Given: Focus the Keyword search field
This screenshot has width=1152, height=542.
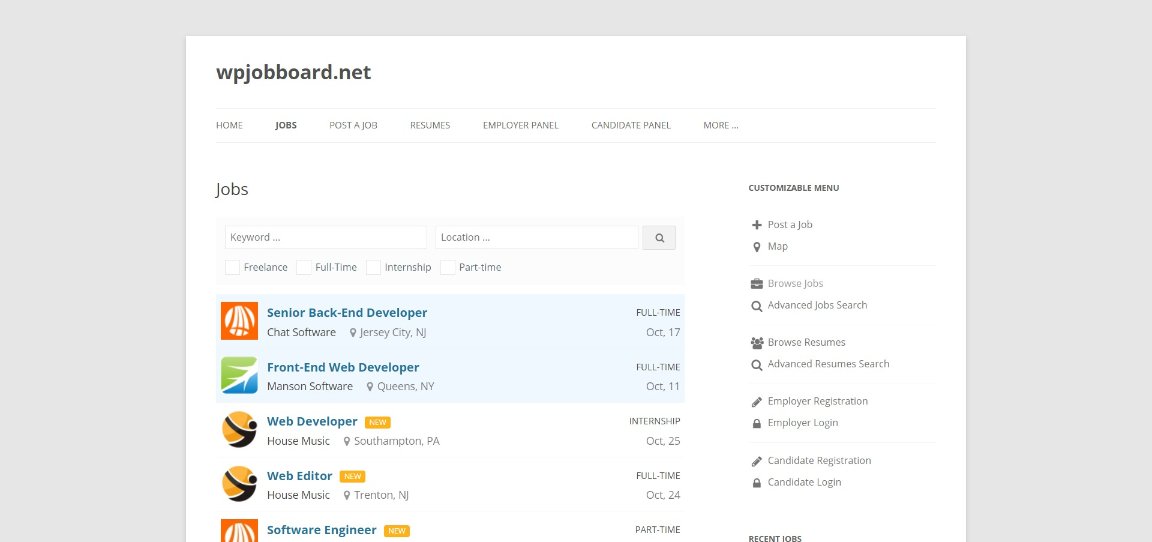Looking at the screenshot, I should point(325,238).
